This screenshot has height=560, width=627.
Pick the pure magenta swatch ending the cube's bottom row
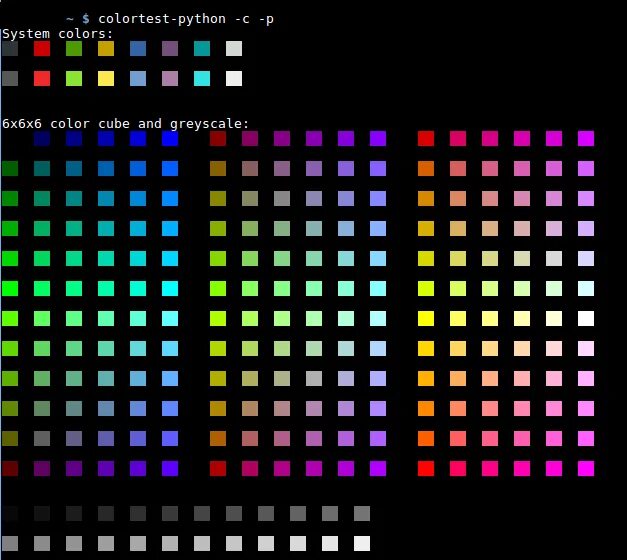(586, 469)
